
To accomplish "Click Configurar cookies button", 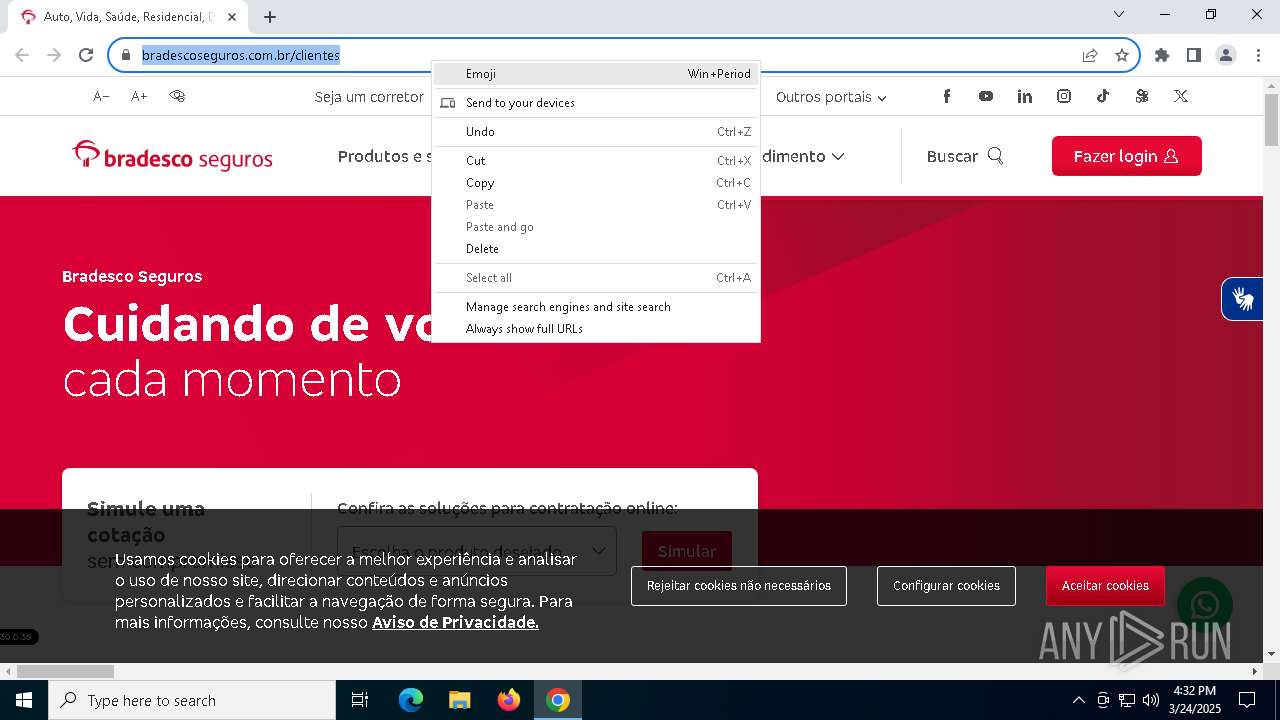I will pyautogui.click(x=946, y=586).
